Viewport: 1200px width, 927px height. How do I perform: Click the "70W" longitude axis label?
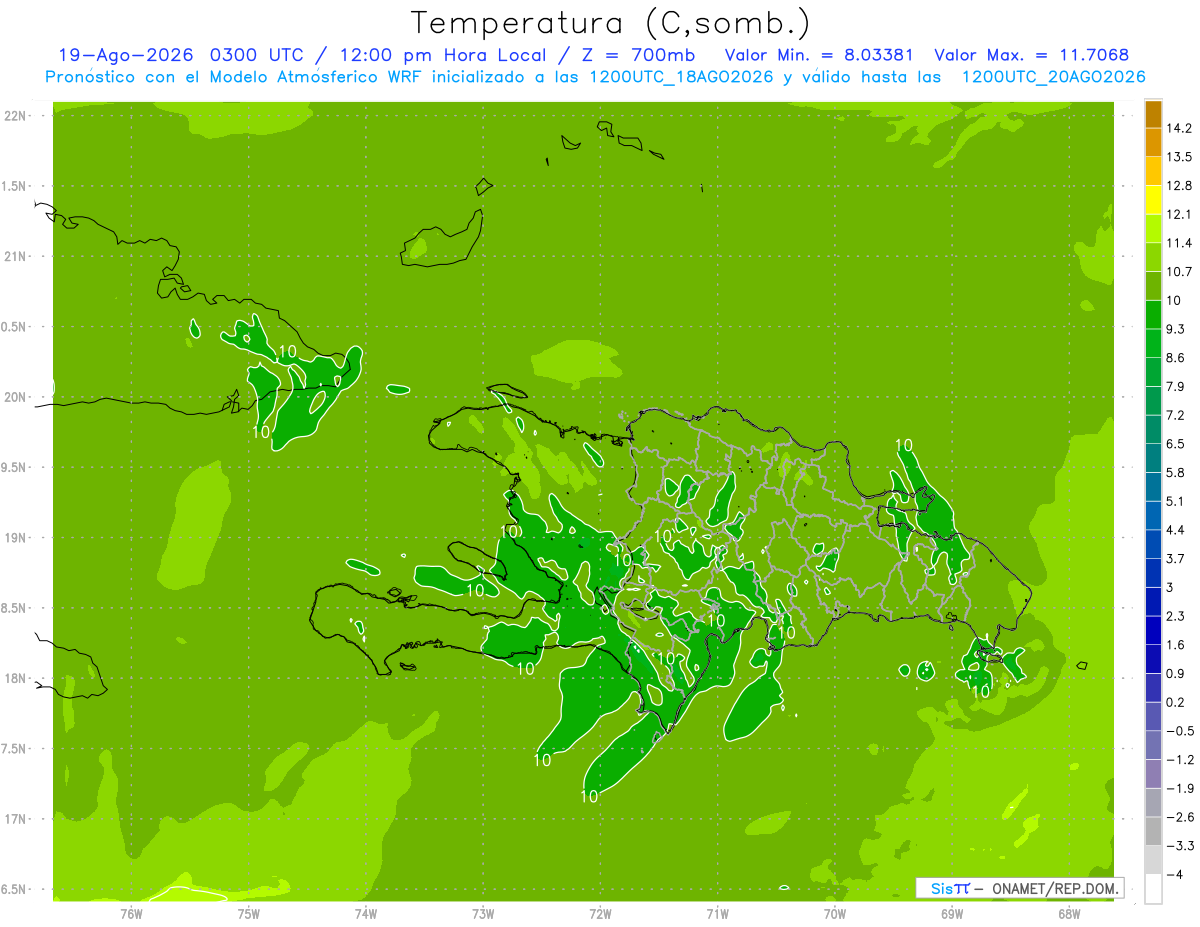834,914
